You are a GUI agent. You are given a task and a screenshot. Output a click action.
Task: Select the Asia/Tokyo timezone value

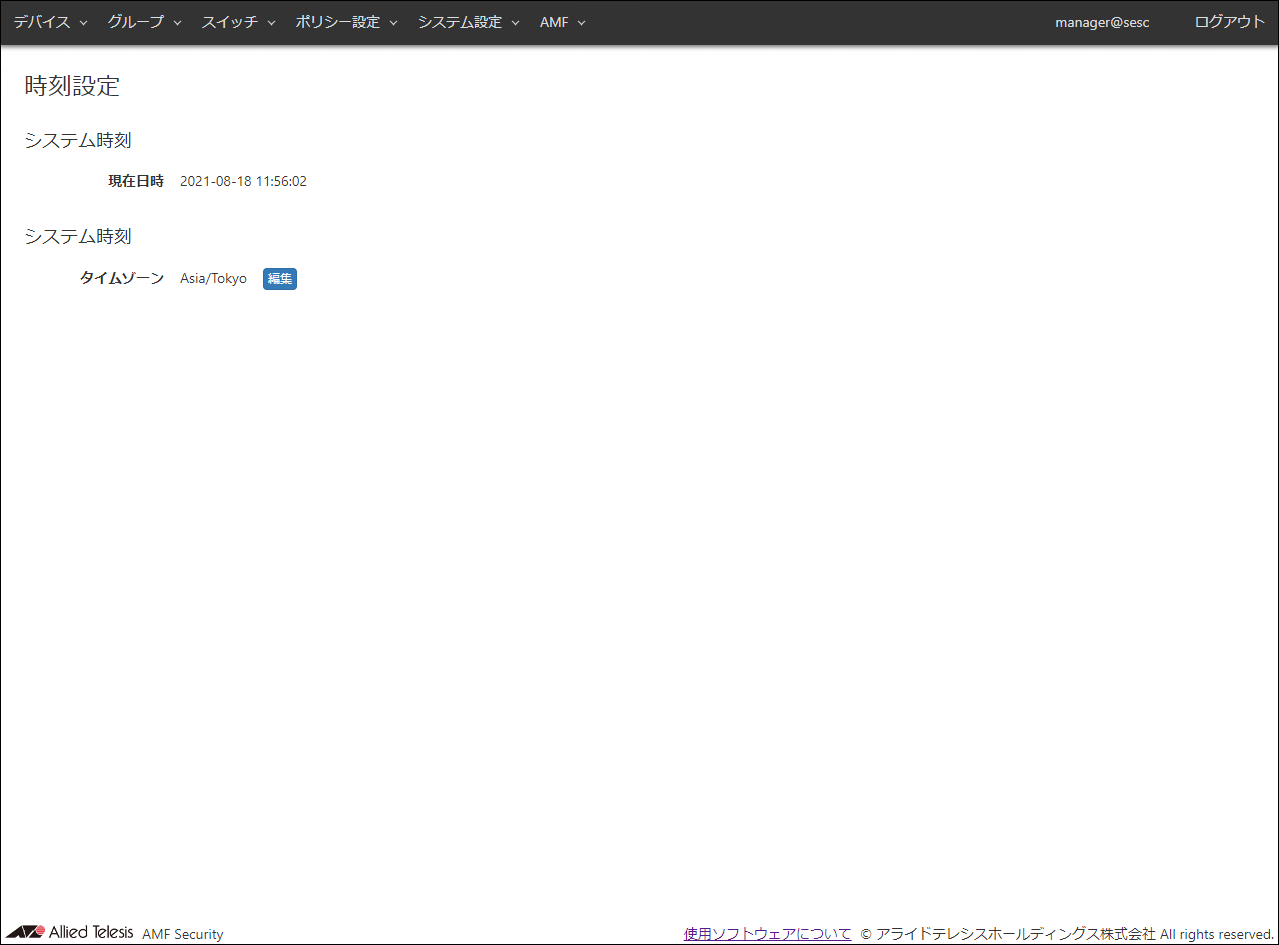coord(213,279)
